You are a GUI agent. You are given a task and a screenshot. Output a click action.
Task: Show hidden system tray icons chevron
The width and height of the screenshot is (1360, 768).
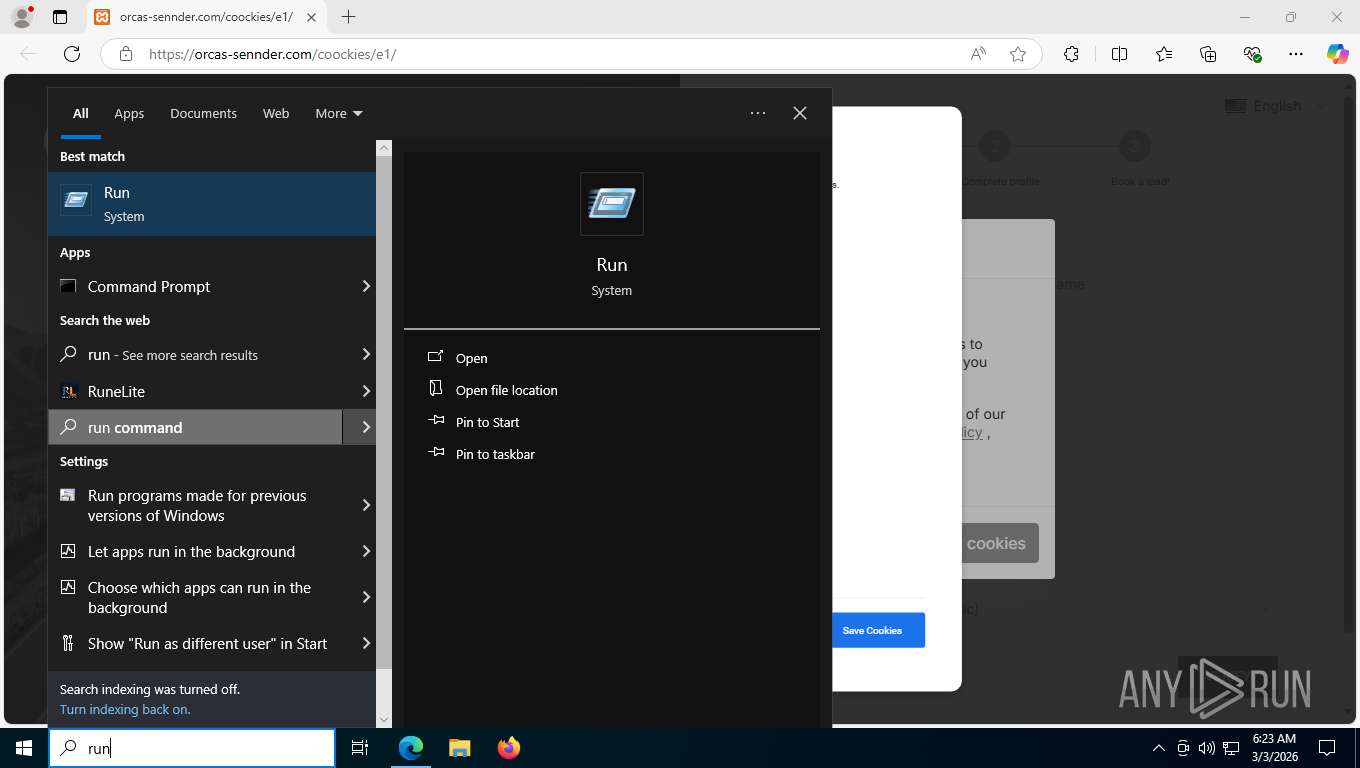pyautogui.click(x=1159, y=747)
